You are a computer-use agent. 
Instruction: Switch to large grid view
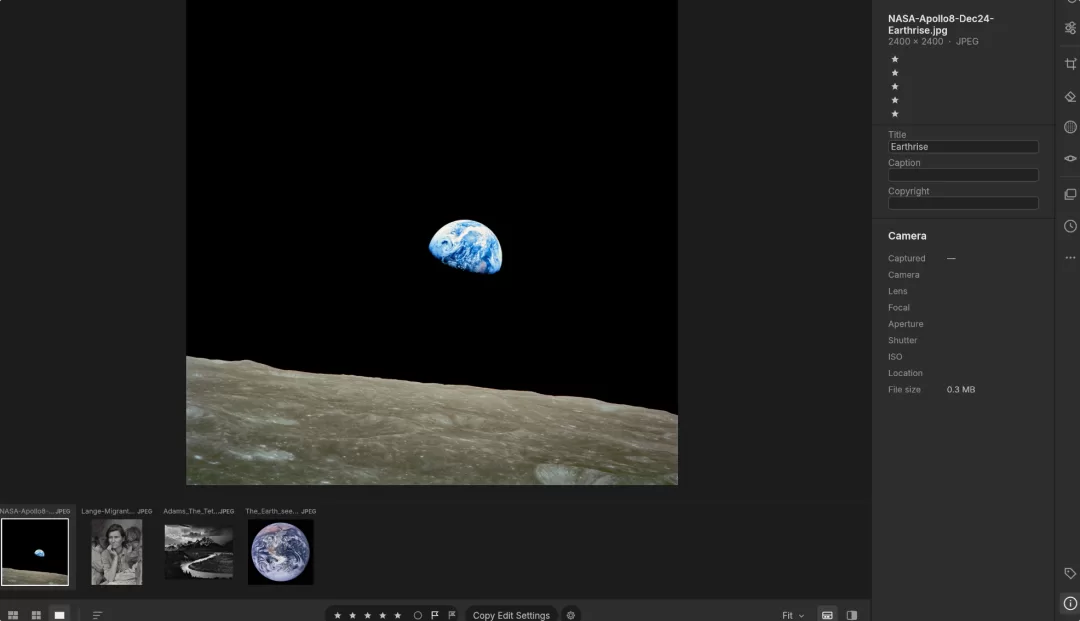(13, 615)
